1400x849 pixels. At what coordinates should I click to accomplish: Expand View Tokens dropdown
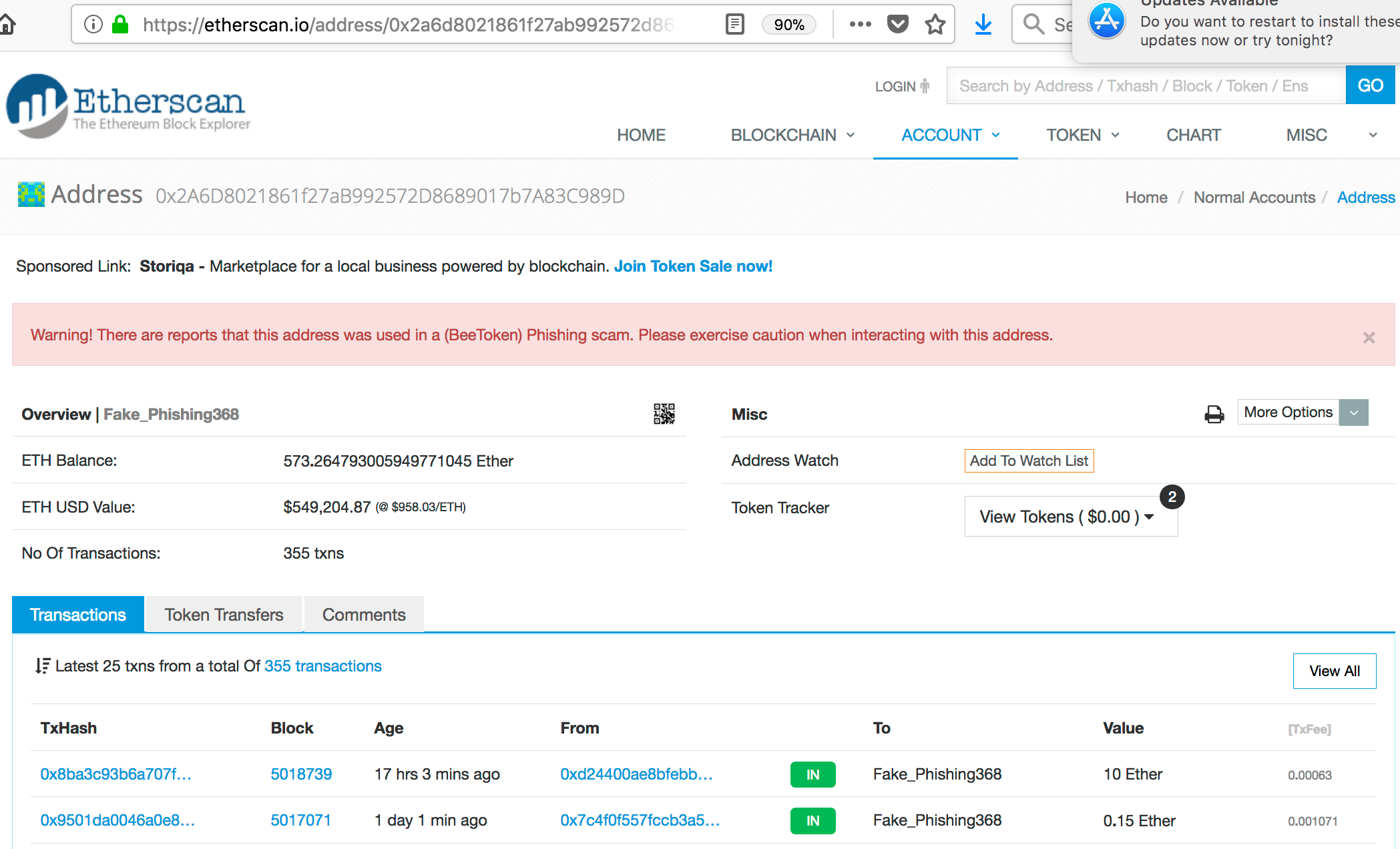click(x=1071, y=517)
